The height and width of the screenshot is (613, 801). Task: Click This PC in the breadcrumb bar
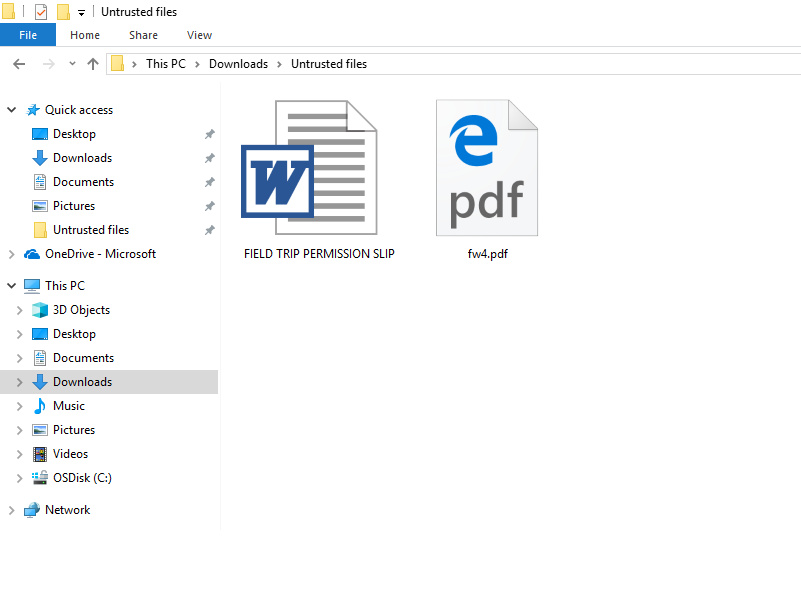coord(165,63)
